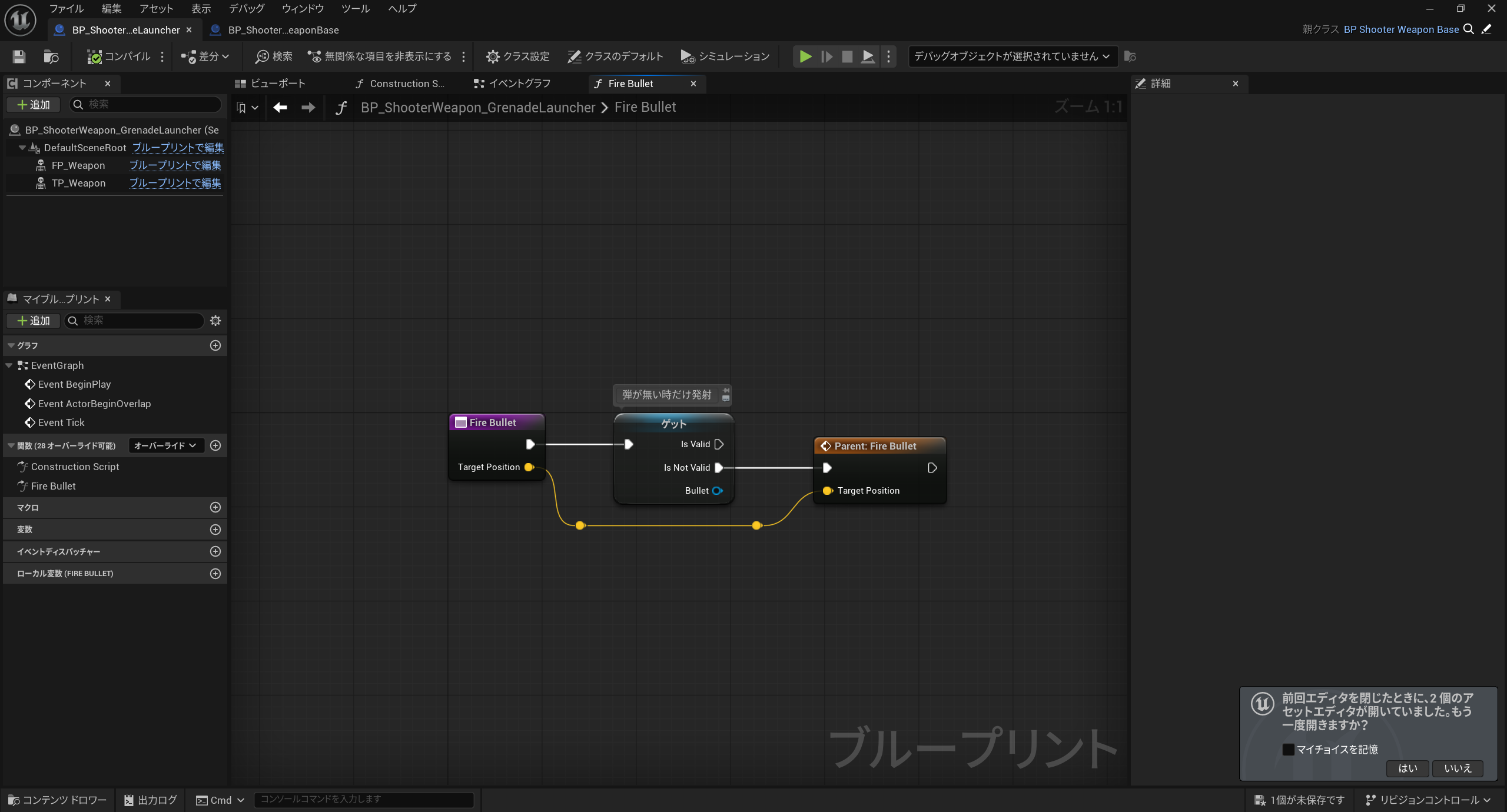Click the Browse to asset icon
The image size is (1507, 812).
pos(51,56)
